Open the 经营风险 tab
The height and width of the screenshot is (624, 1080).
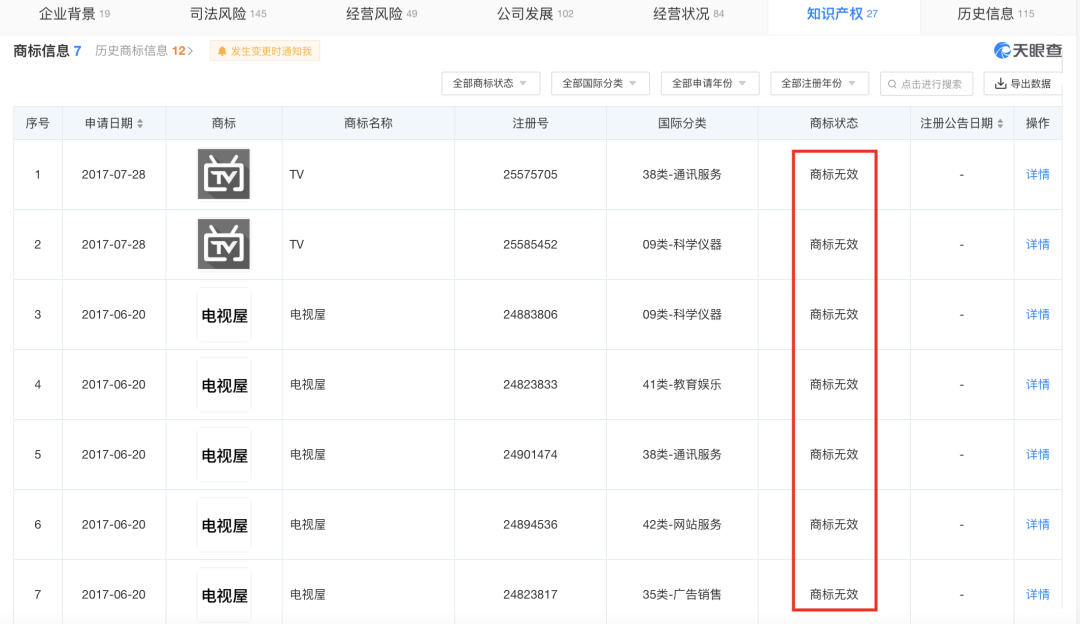[382, 14]
